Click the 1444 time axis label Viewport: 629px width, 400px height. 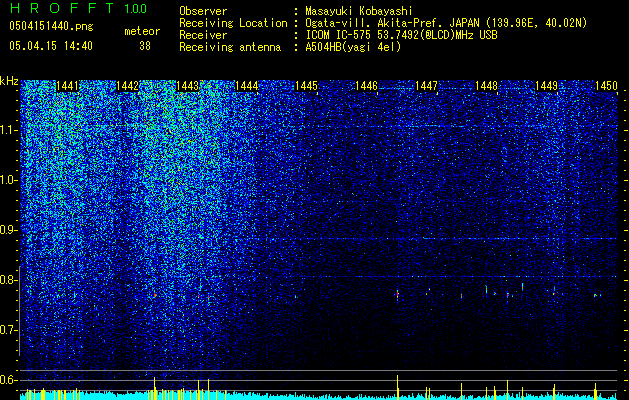click(247, 86)
